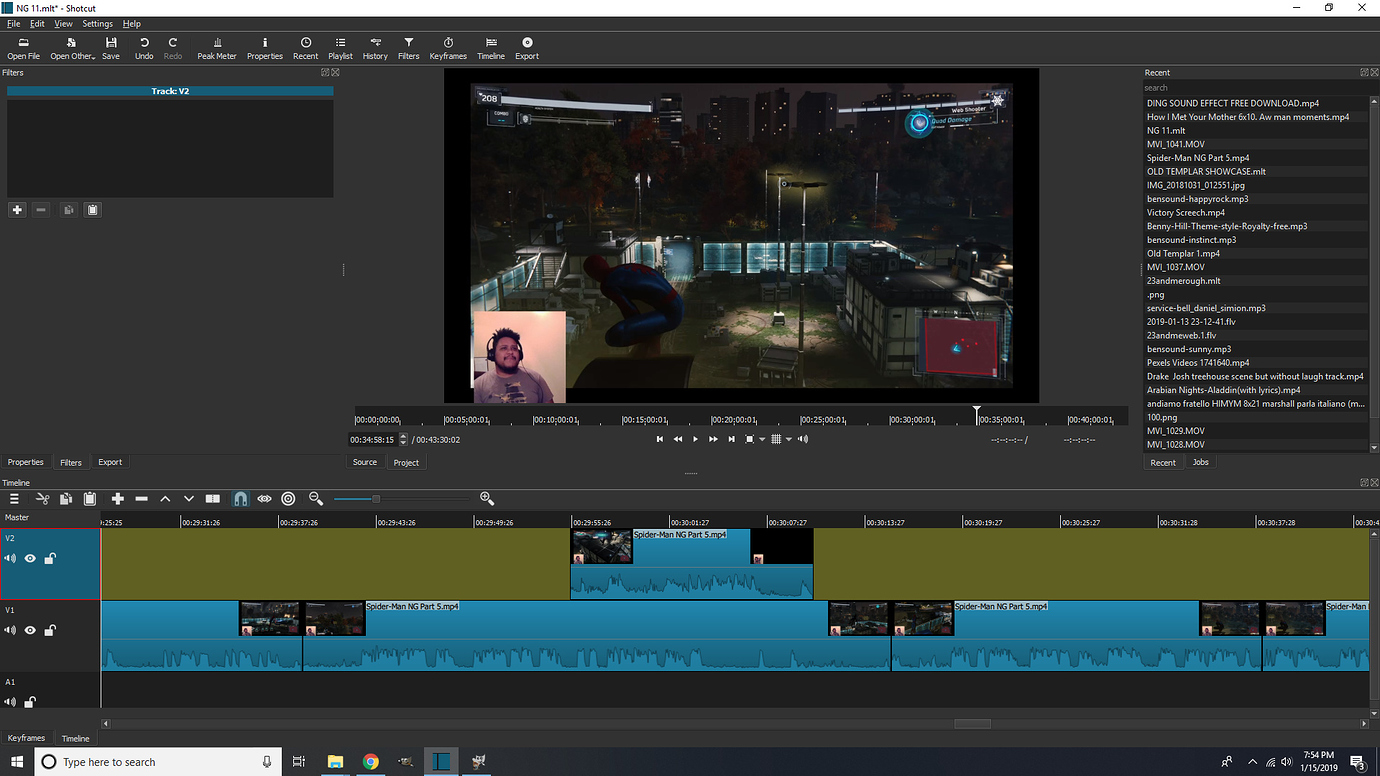Toggle the Timeline panel from toolbar
The width and height of the screenshot is (1380, 776).
point(491,49)
